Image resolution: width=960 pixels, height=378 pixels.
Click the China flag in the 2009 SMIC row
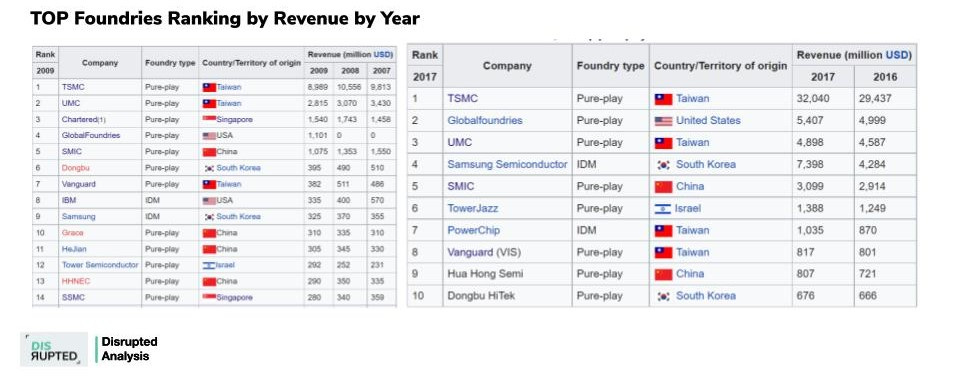coord(209,151)
